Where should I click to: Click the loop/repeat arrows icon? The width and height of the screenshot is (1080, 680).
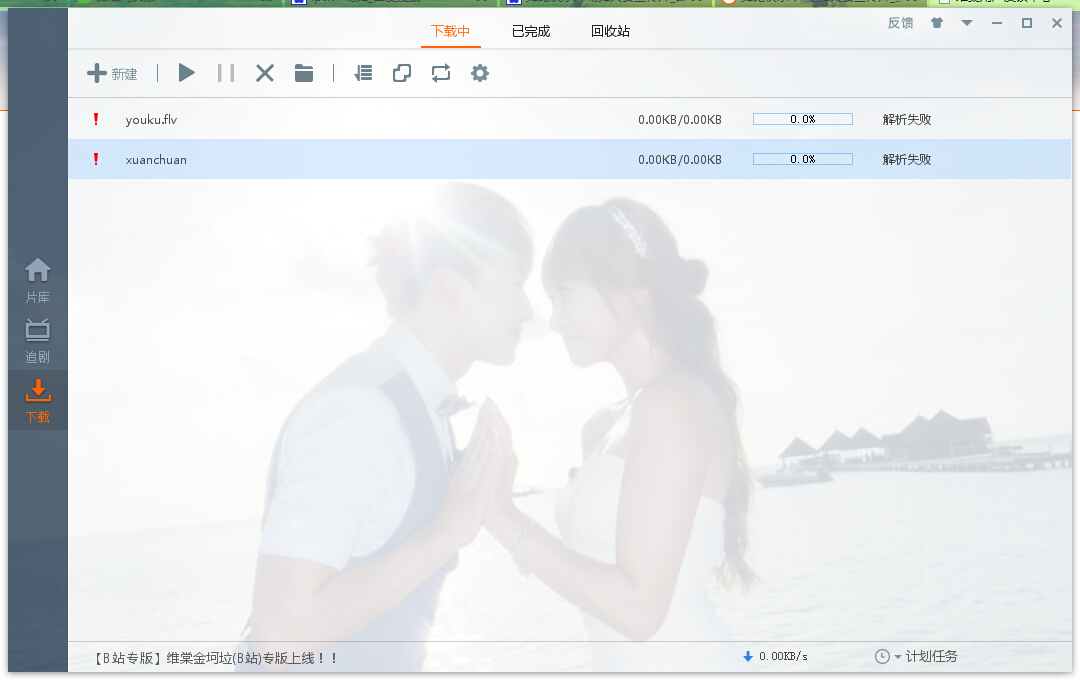(441, 73)
